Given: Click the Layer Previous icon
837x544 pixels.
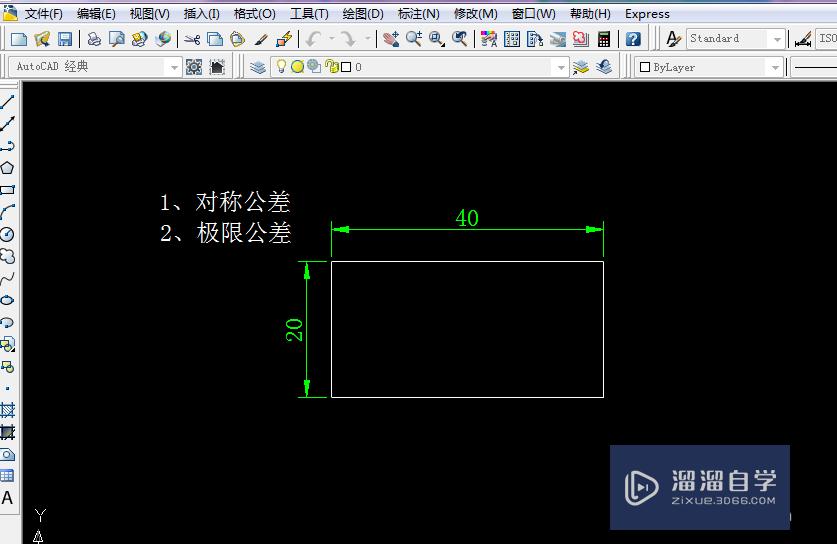Looking at the screenshot, I should pyautogui.click(x=604, y=67).
